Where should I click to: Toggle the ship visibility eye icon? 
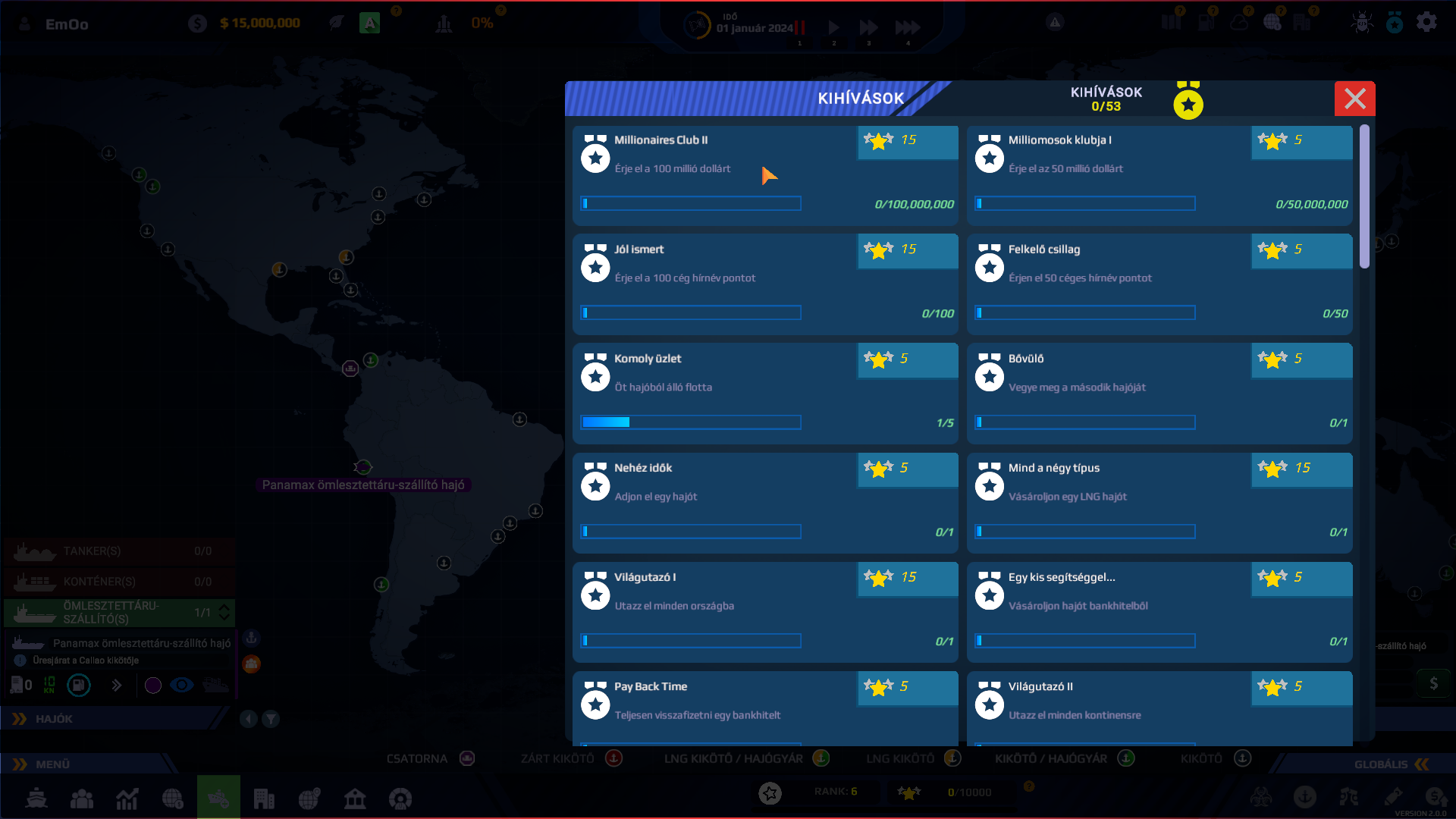pyautogui.click(x=182, y=686)
